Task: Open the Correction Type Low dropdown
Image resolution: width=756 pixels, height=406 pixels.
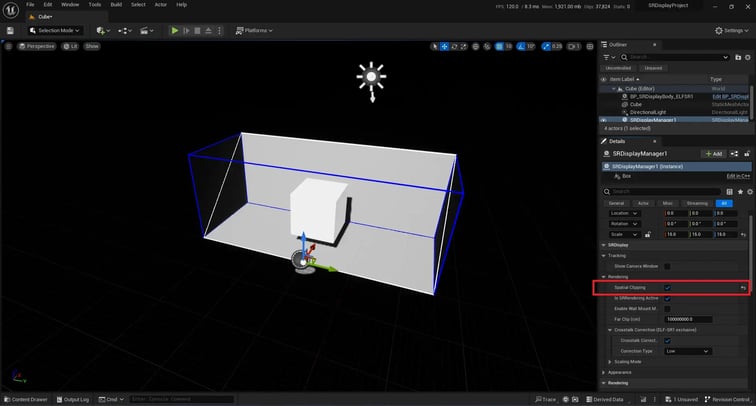Action: (688, 352)
